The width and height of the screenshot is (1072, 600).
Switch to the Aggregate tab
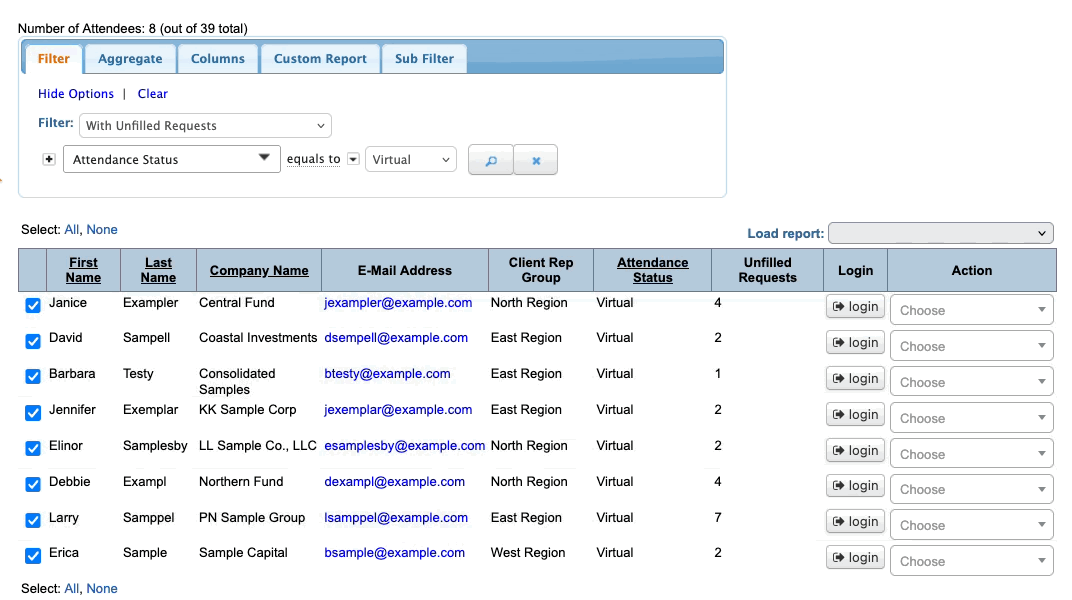pyautogui.click(x=130, y=59)
